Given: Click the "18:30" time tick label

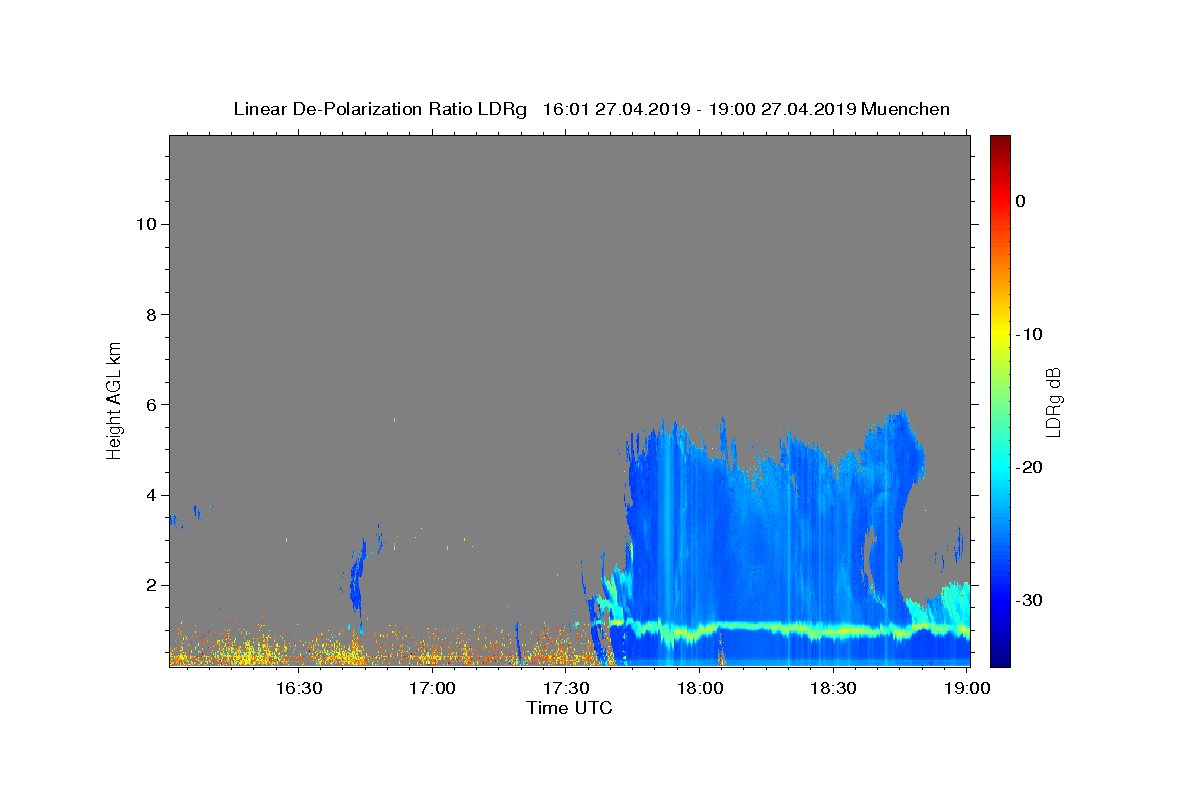Looking at the screenshot, I should tap(833, 688).
